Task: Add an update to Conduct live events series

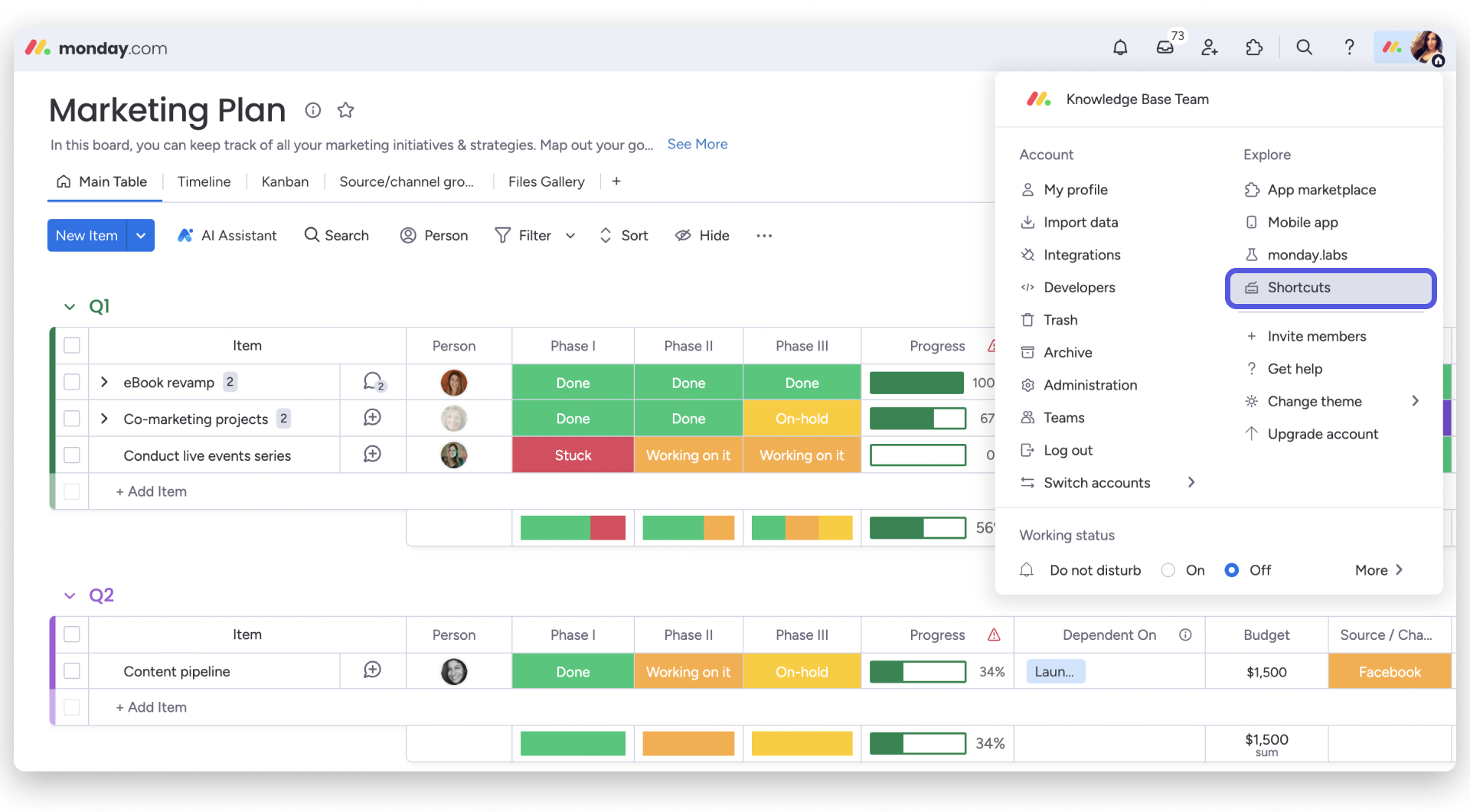Action: click(372, 455)
